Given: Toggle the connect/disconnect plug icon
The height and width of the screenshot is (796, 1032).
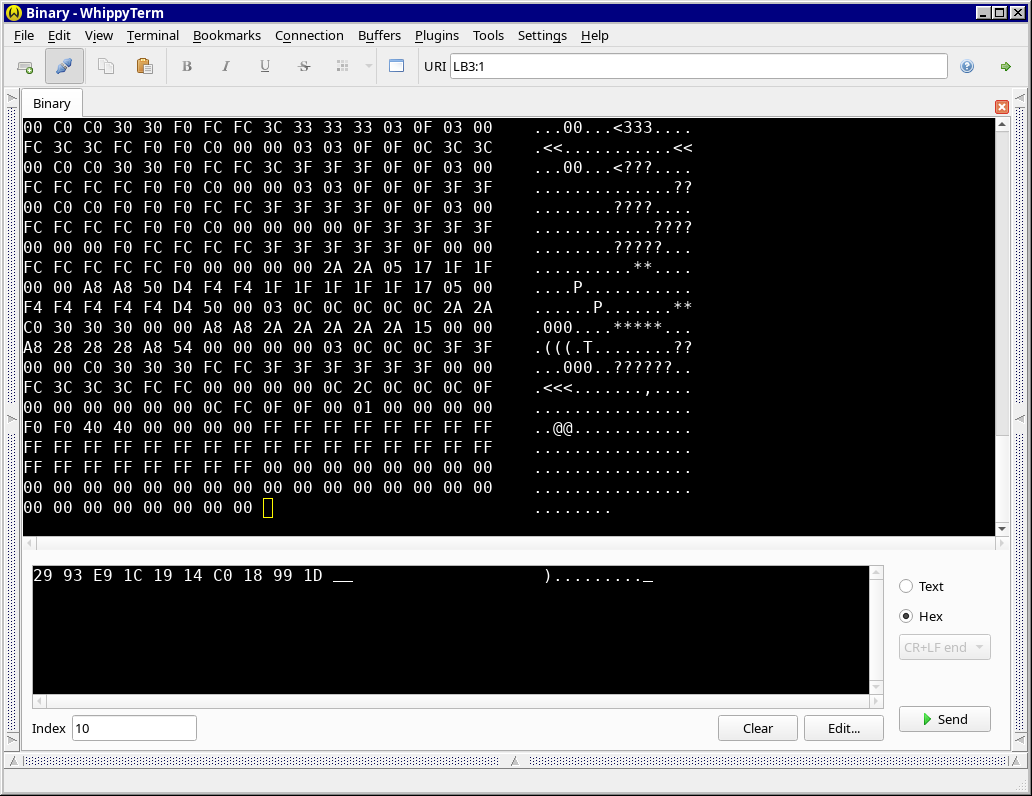Looking at the screenshot, I should point(64,67).
